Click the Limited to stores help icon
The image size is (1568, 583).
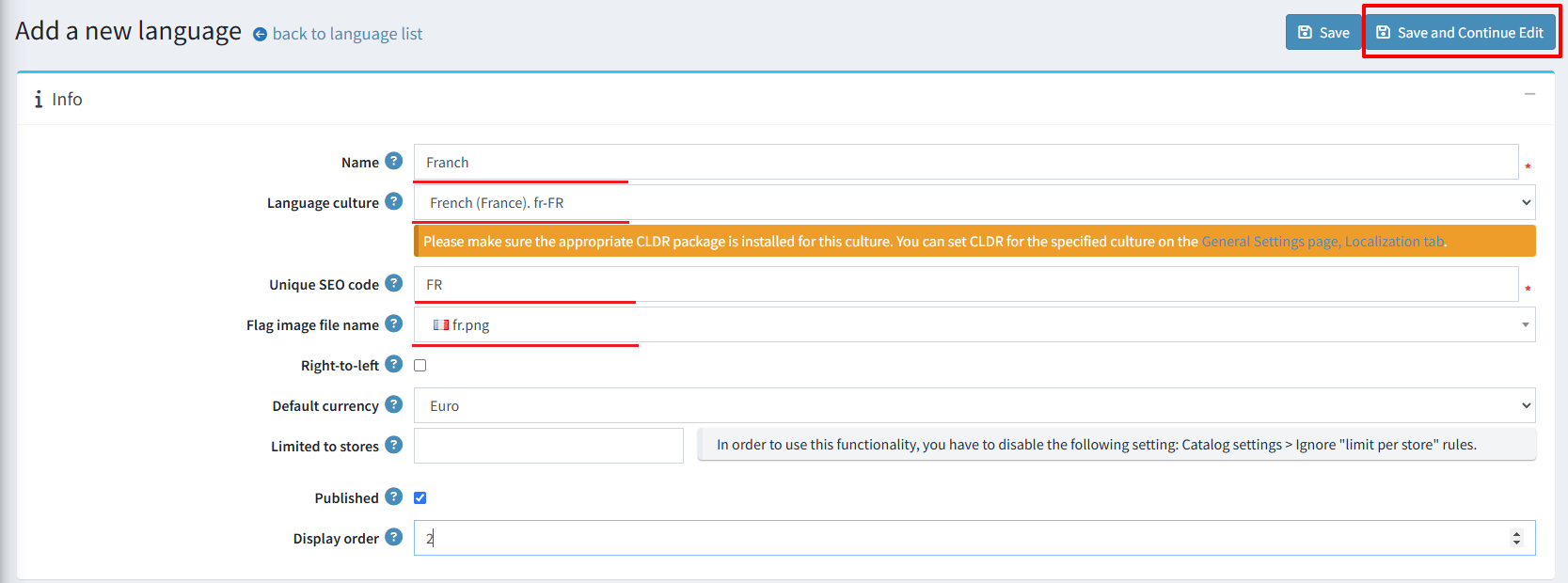coord(394,445)
